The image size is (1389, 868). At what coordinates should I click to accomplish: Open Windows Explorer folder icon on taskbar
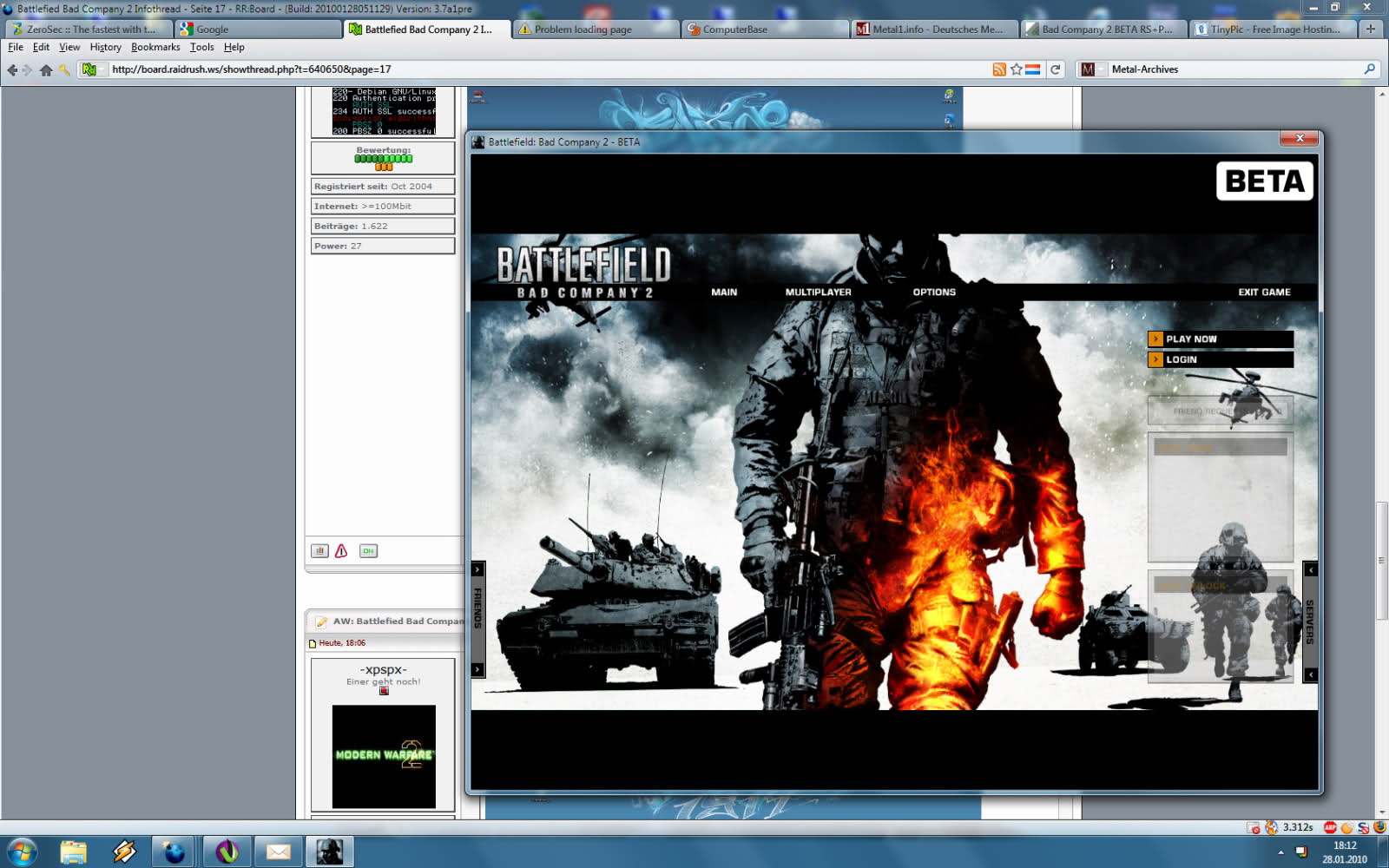point(74,852)
